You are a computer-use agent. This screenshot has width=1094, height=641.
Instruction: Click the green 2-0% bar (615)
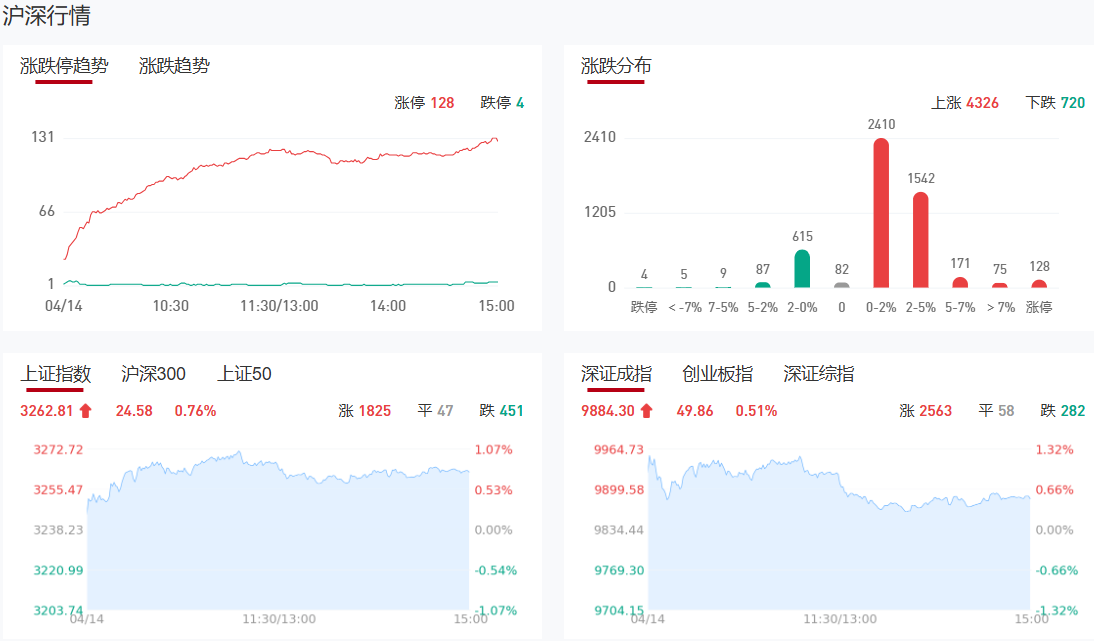[x=802, y=268]
